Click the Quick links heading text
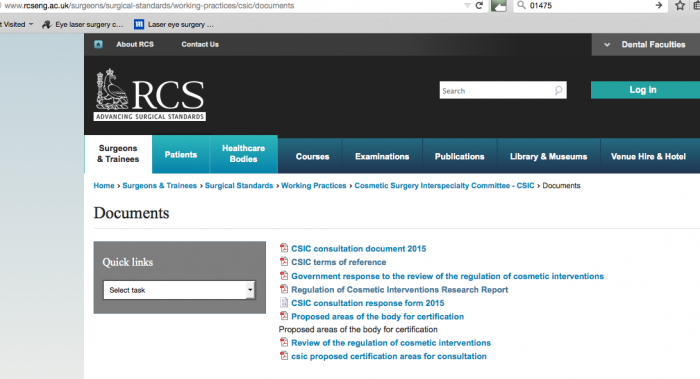Screen dimensions: 700x379 128,262
